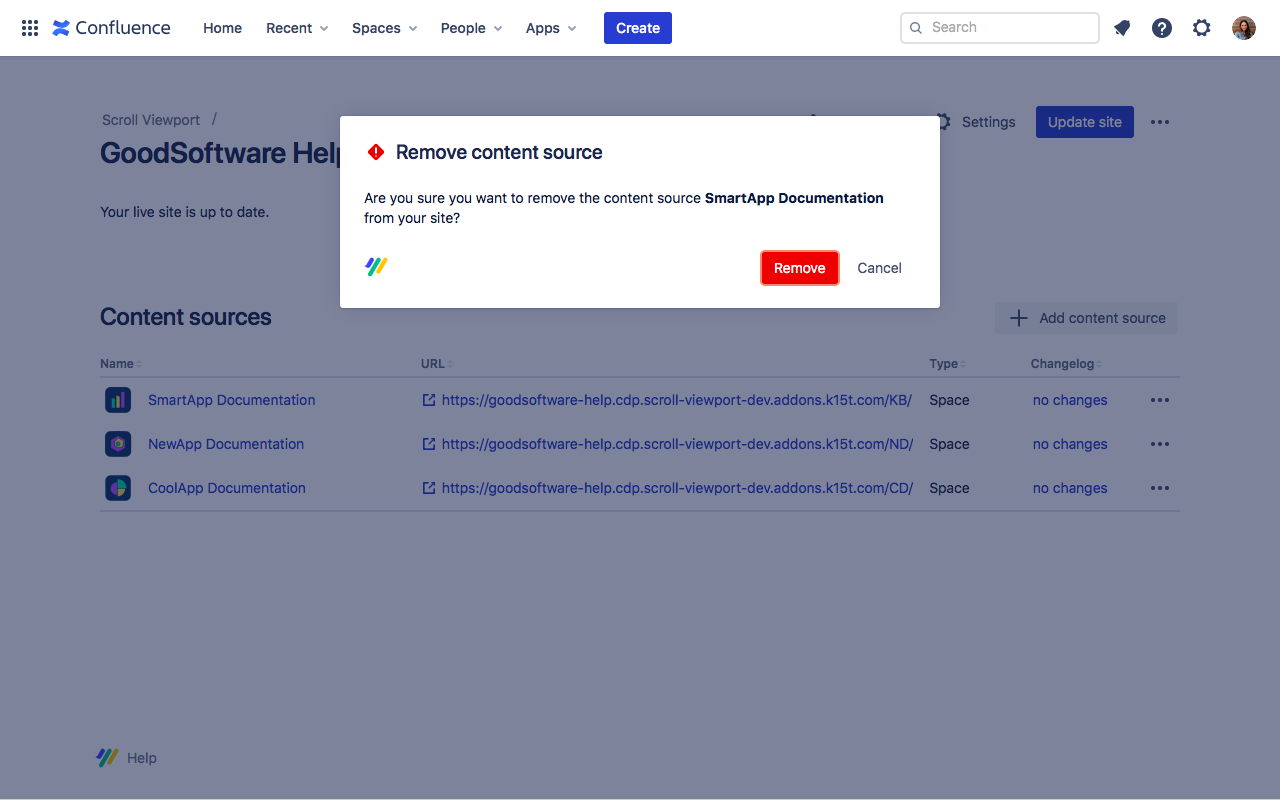Click the Scroll Viewport icon next to footer Help
The height and width of the screenshot is (800, 1280).
pyautogui.click(x=107, y=757)
